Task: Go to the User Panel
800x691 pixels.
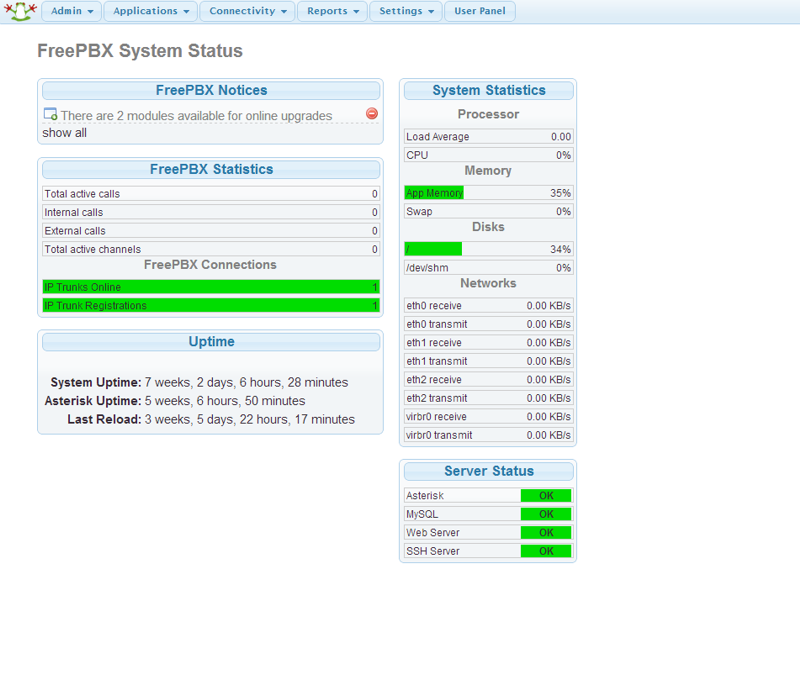Action: coord(480,11)
